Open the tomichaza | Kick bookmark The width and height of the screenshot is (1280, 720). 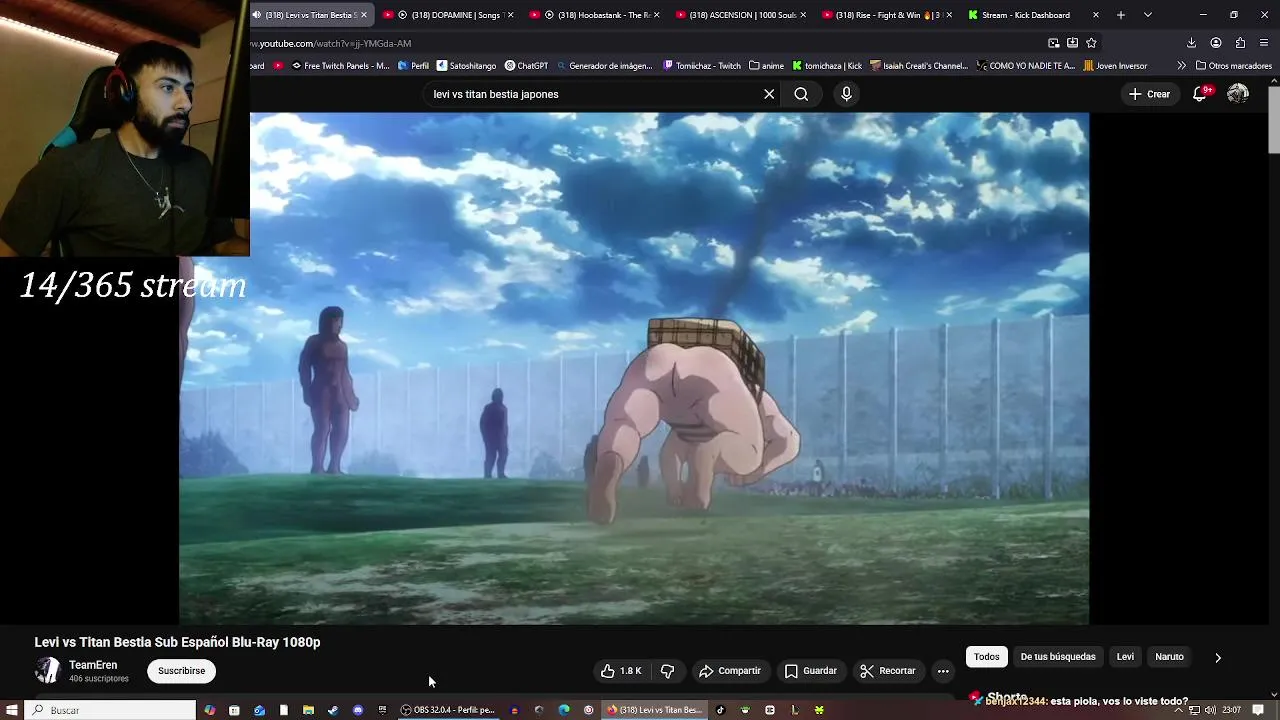pos(827,66)
